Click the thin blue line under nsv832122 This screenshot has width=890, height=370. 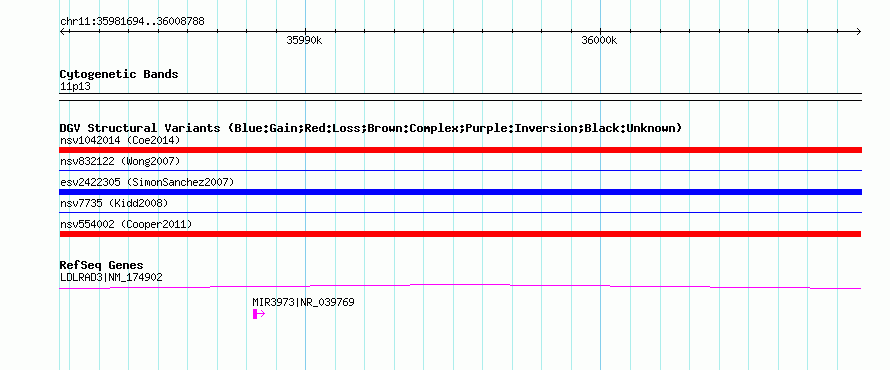click(x=460, y=170)
